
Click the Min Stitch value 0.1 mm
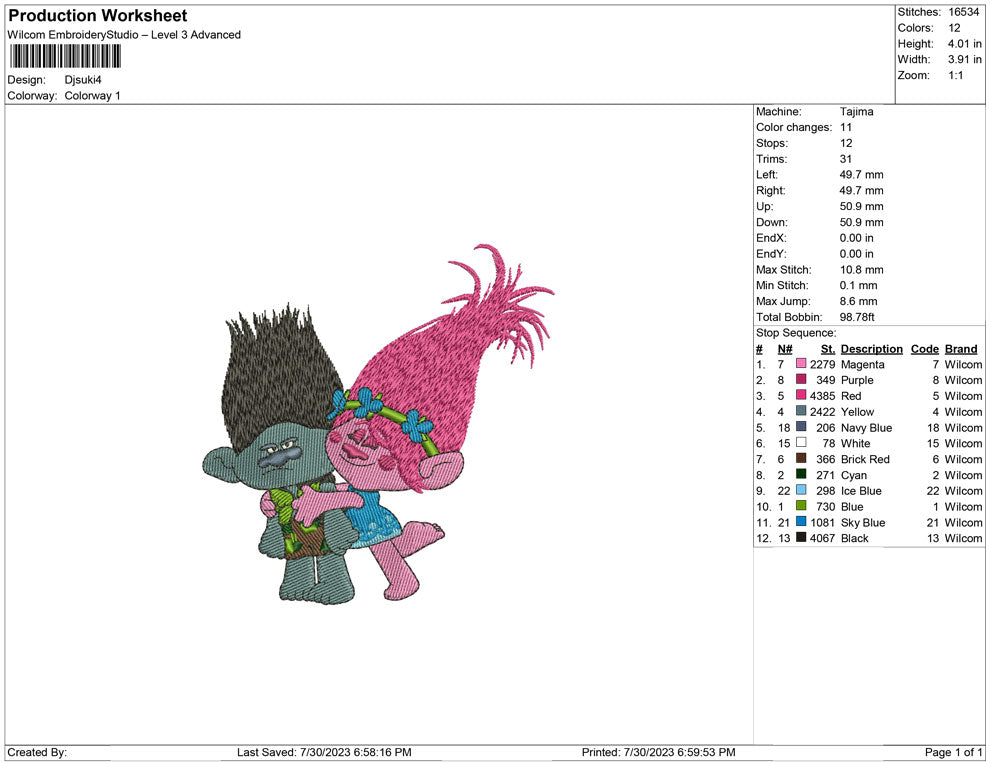pyautogui.click(x=858, y=285)
